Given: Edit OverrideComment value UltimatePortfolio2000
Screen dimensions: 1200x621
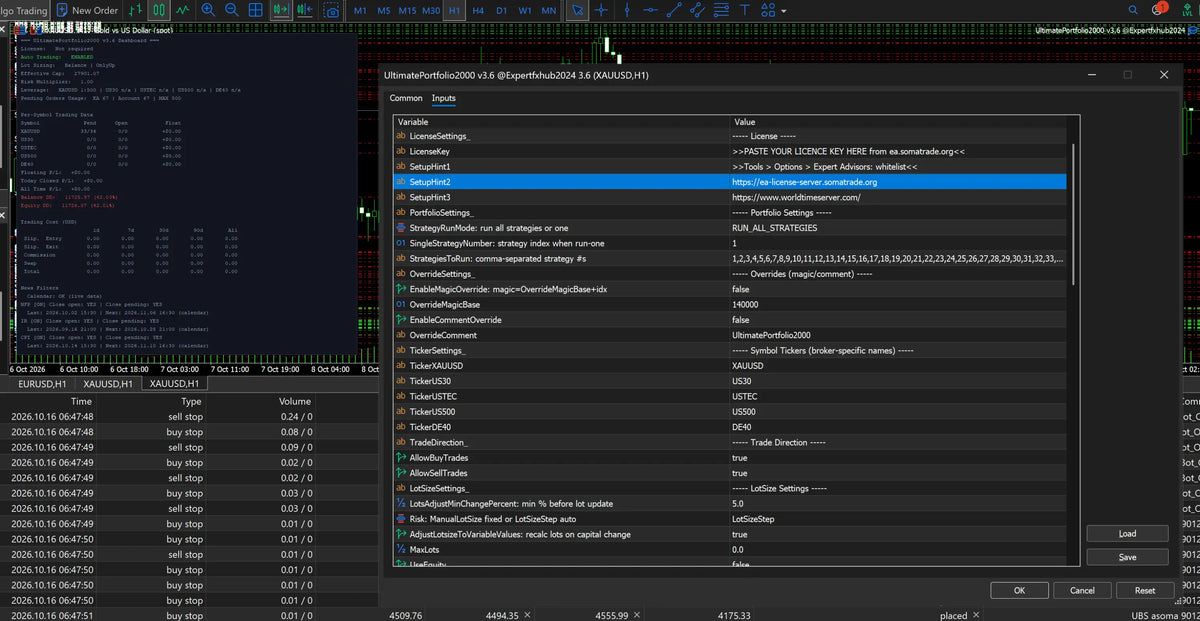Looking at the screenshot, I should pyautogui.click(x=898, y=335).
